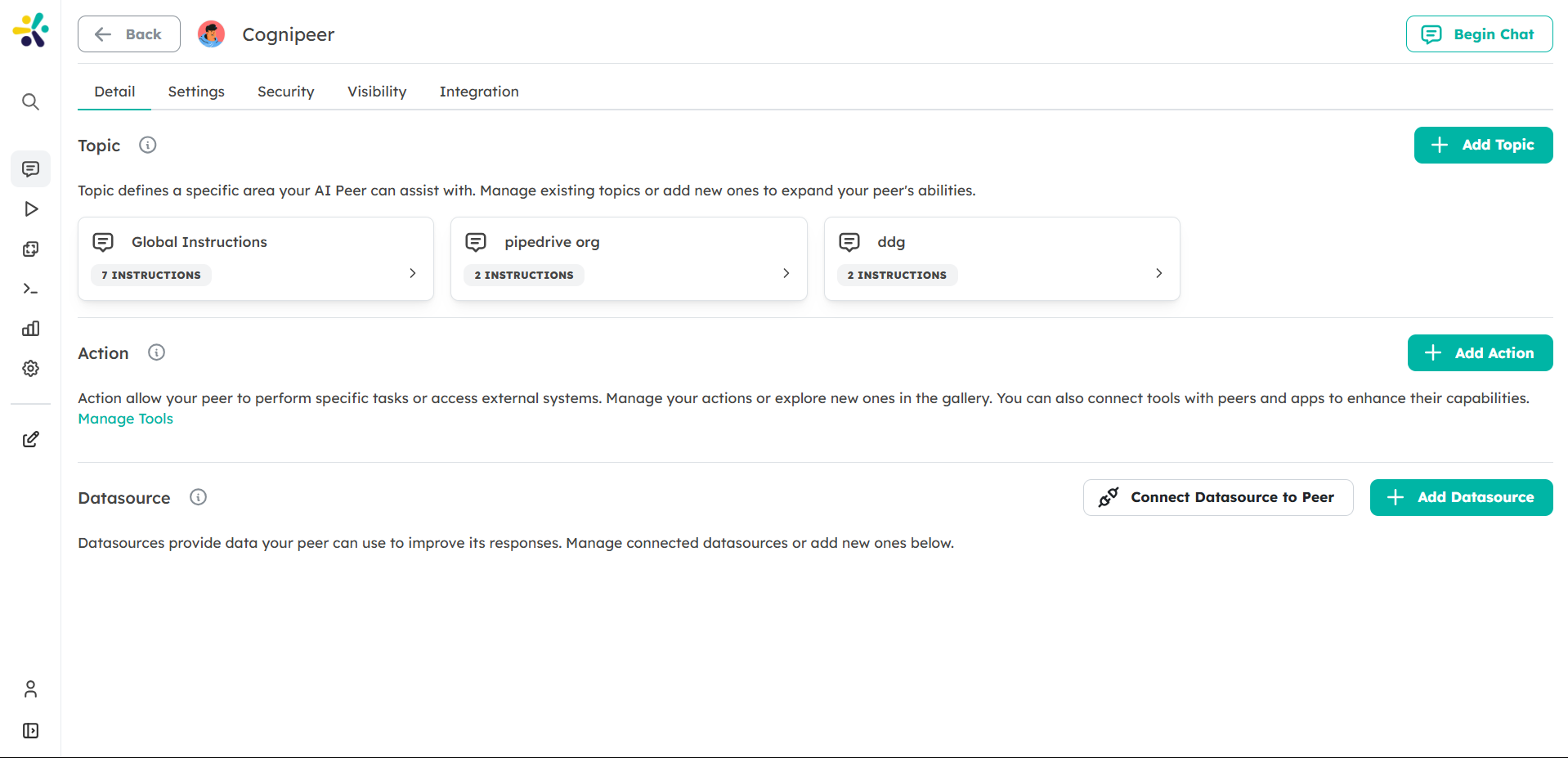This screenshot has height=758, width=1568.
Task: Switch to the Integration tab
Action: tap(479, 92)
